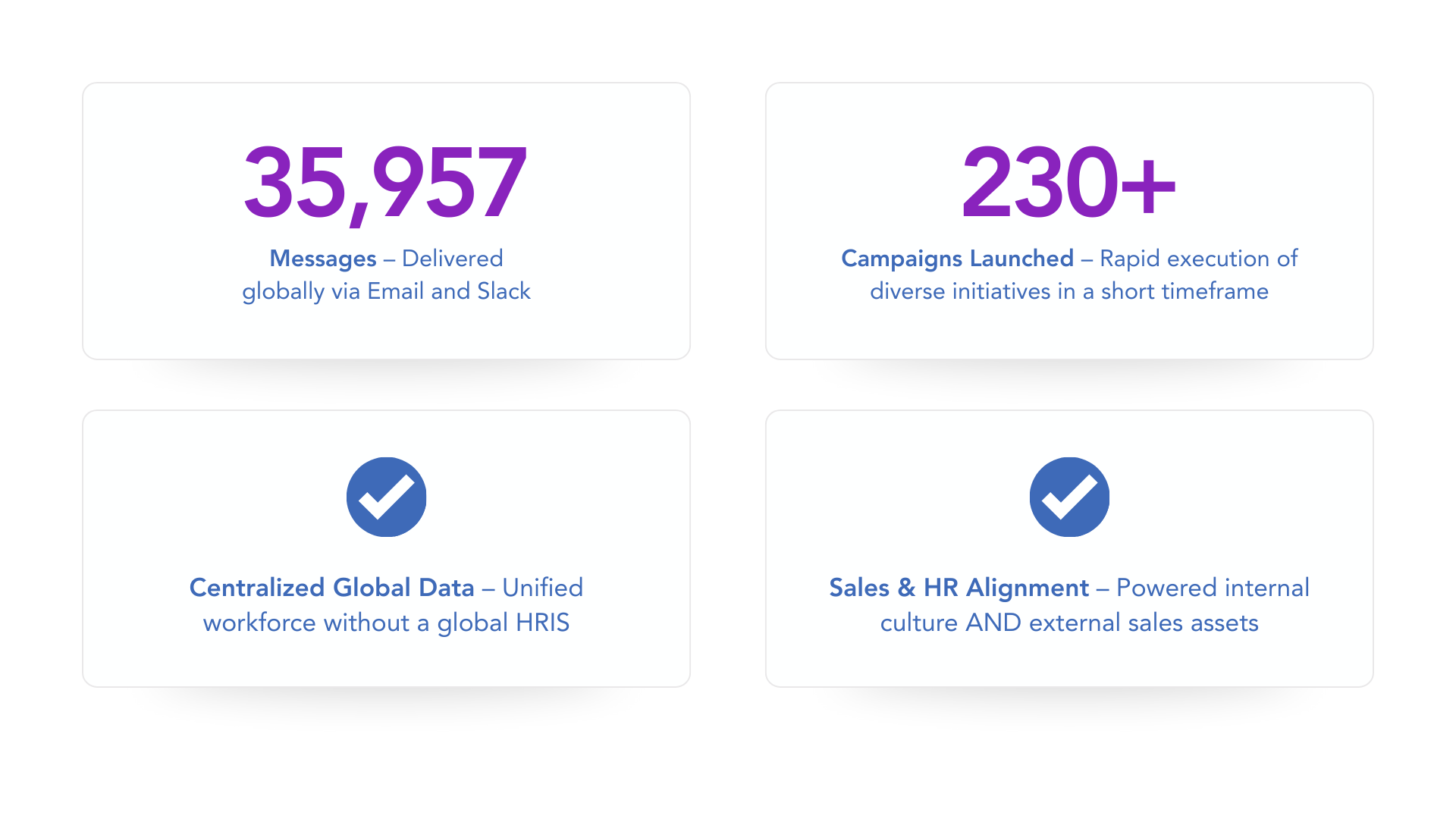Click the word Unified after Centralized Global Data
1456x819 pixels.
pyautogui.click(x=543, y=588)
